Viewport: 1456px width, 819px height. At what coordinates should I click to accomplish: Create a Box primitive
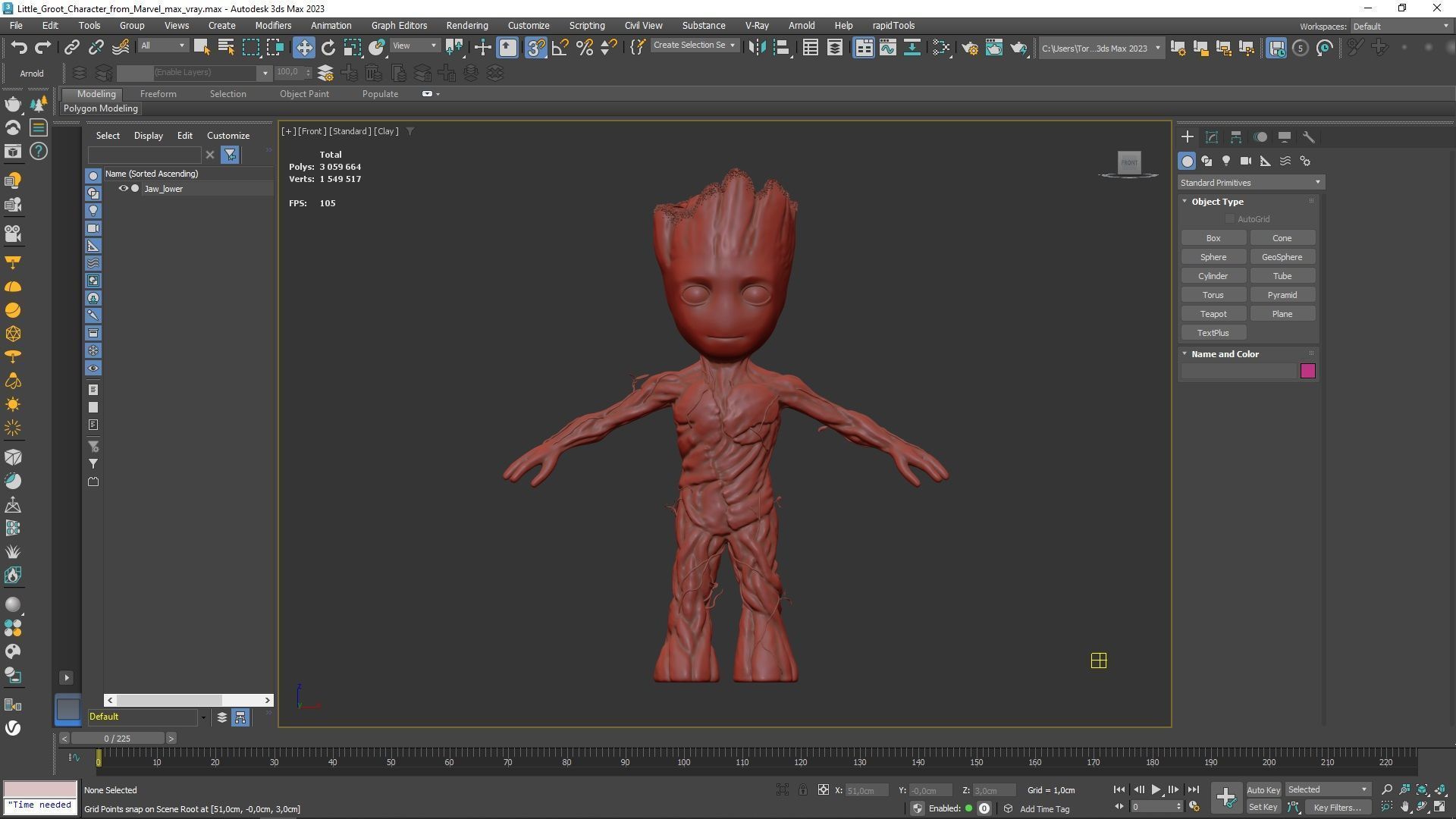point(1213,238)
